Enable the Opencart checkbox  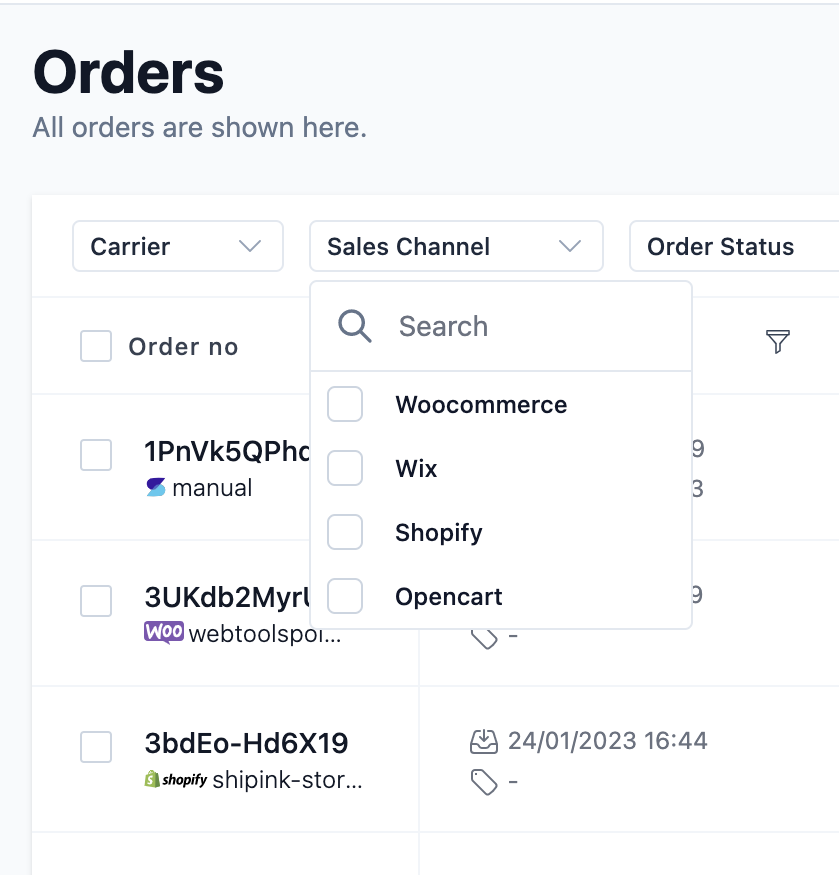click(345, 596)
